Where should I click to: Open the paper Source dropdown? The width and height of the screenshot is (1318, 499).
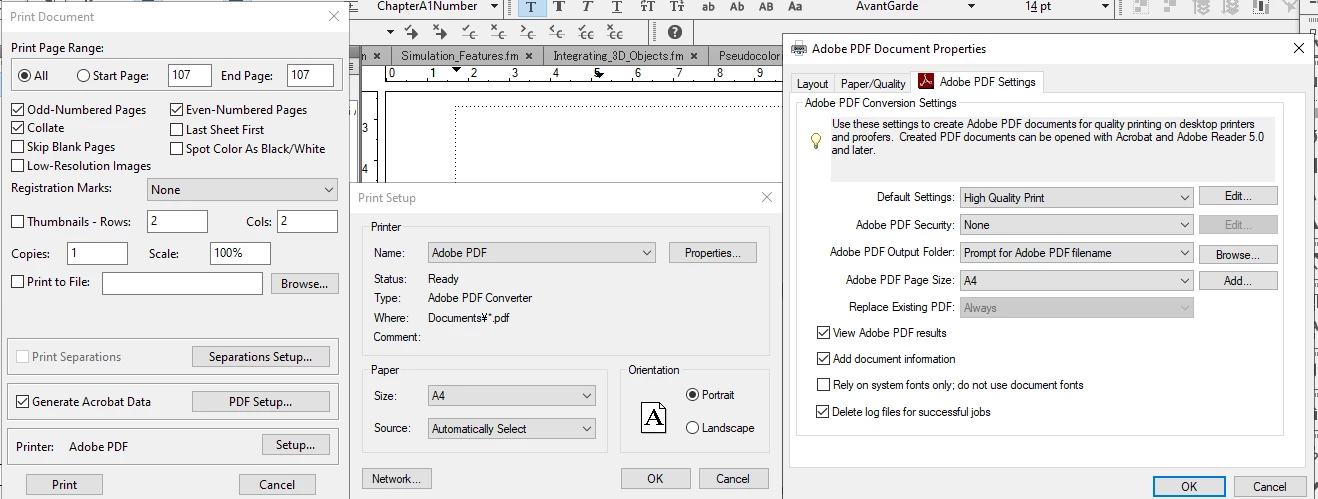512,428
